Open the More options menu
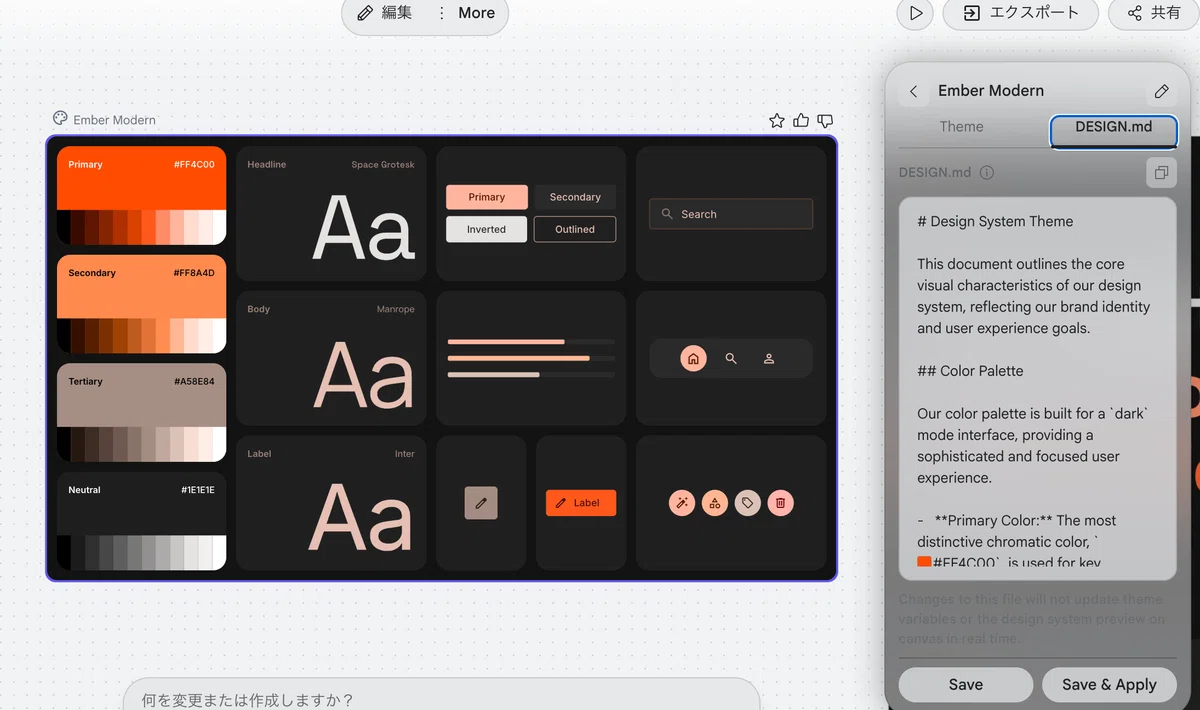The image size is (1200, 710). coord(466,13)
